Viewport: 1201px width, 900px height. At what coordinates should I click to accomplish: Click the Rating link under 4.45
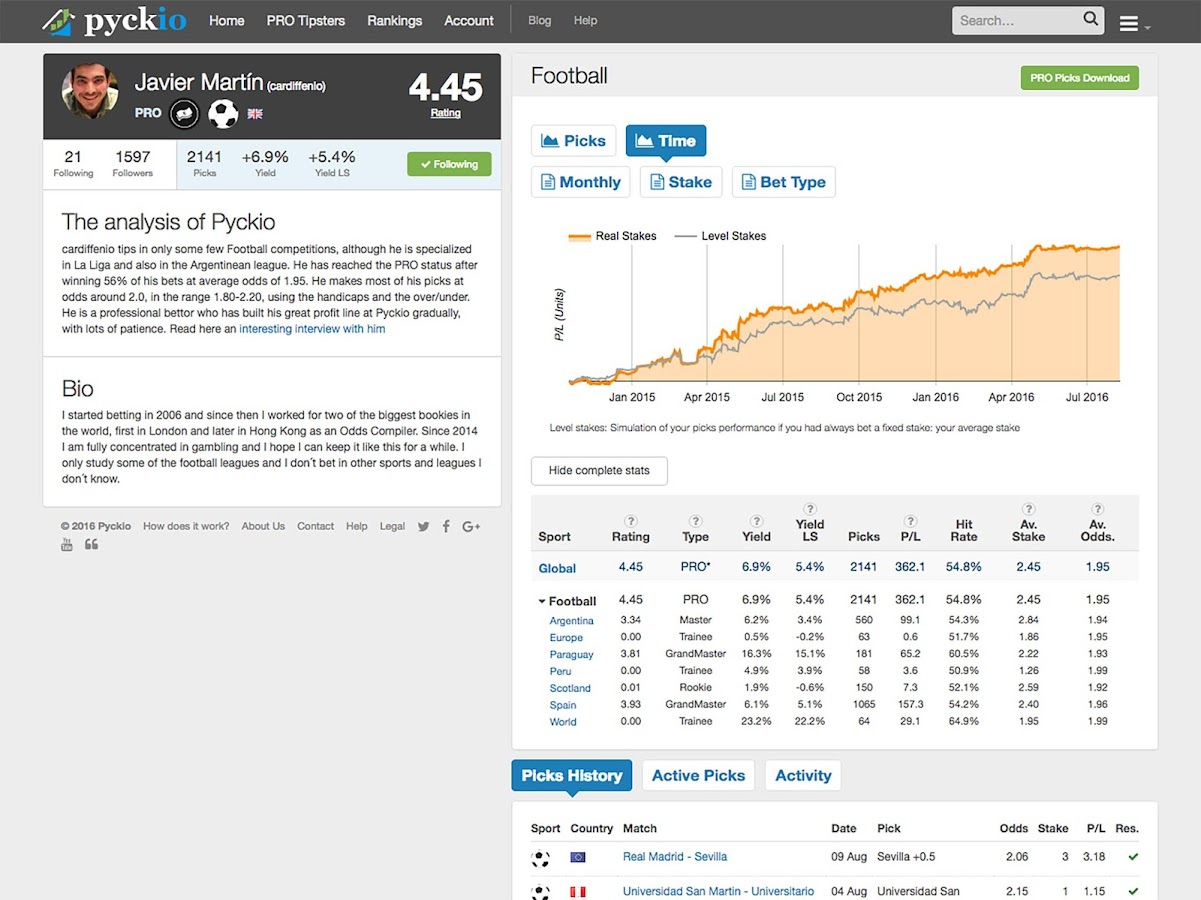pos(446,113)
